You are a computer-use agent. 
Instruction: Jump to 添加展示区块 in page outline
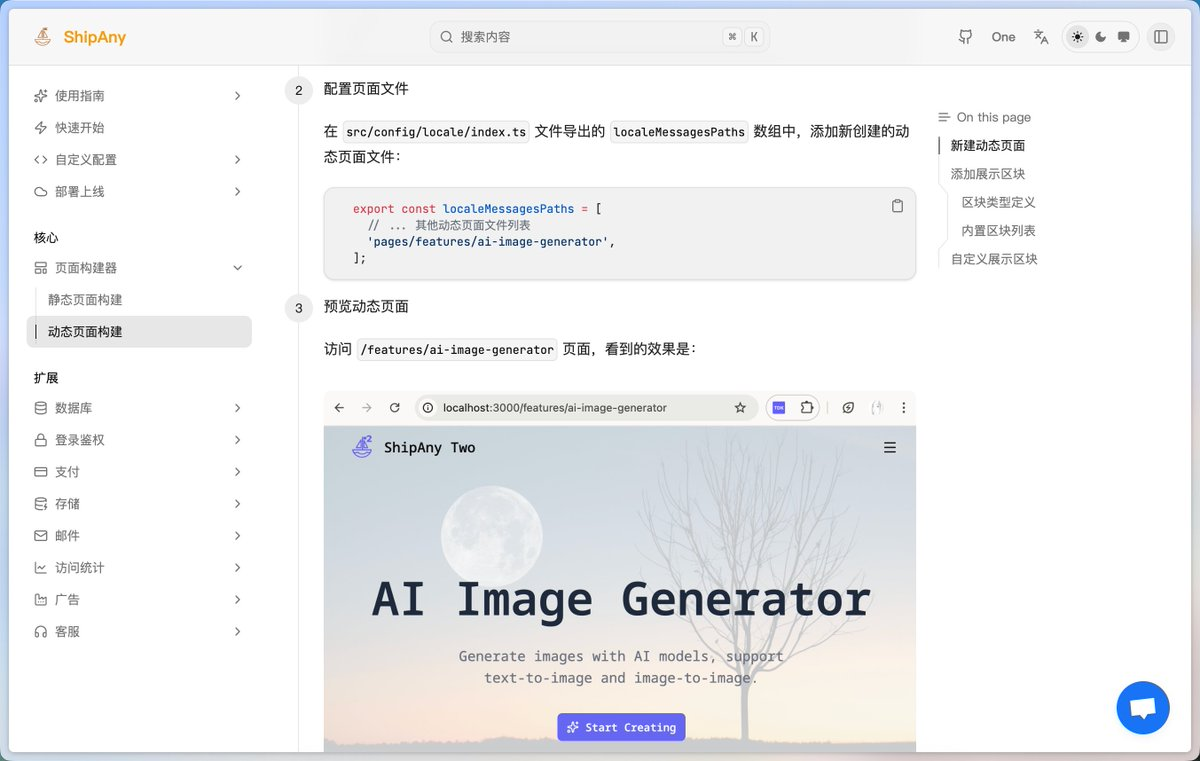987,174
